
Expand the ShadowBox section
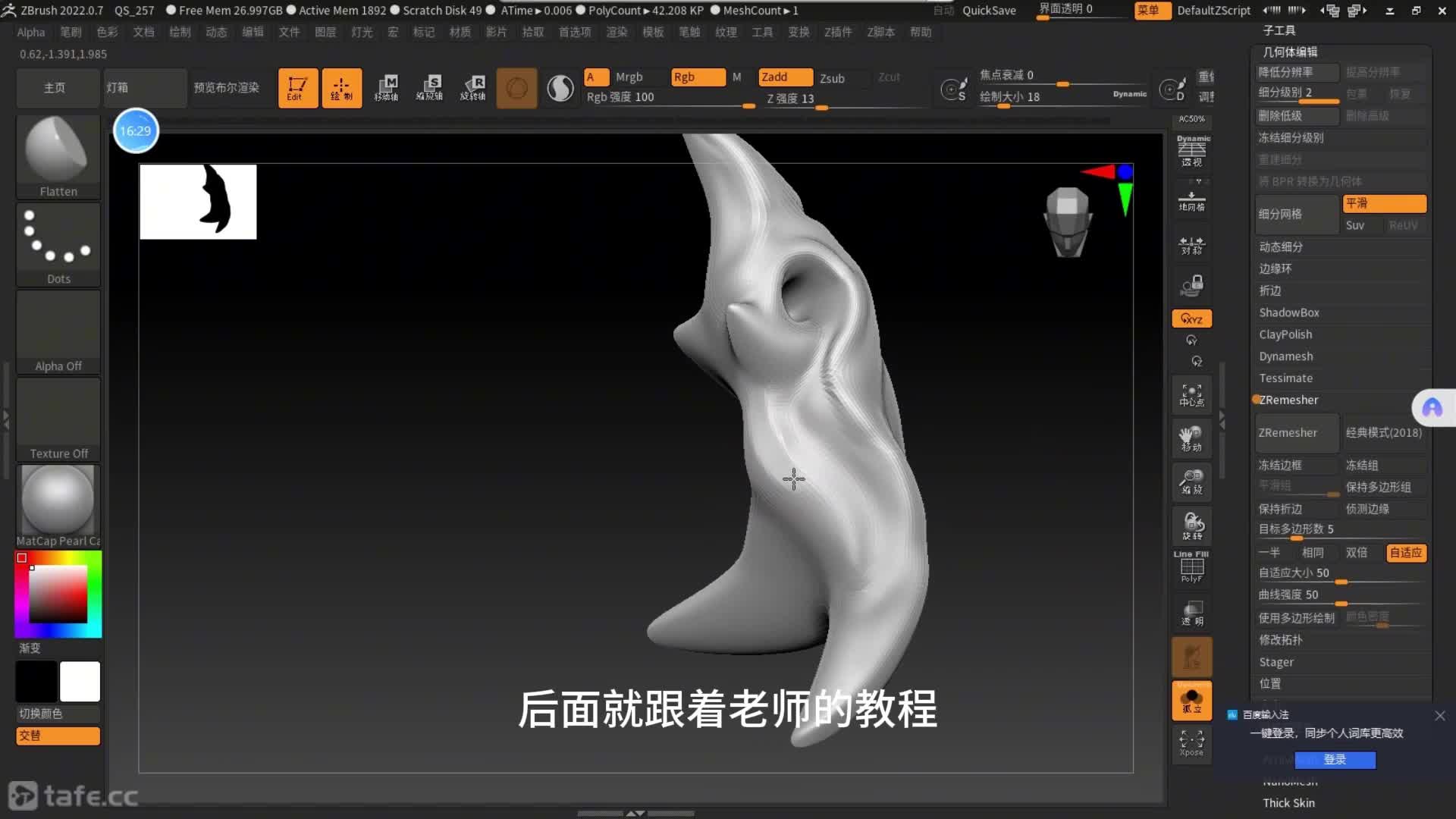click(1288, 312)
